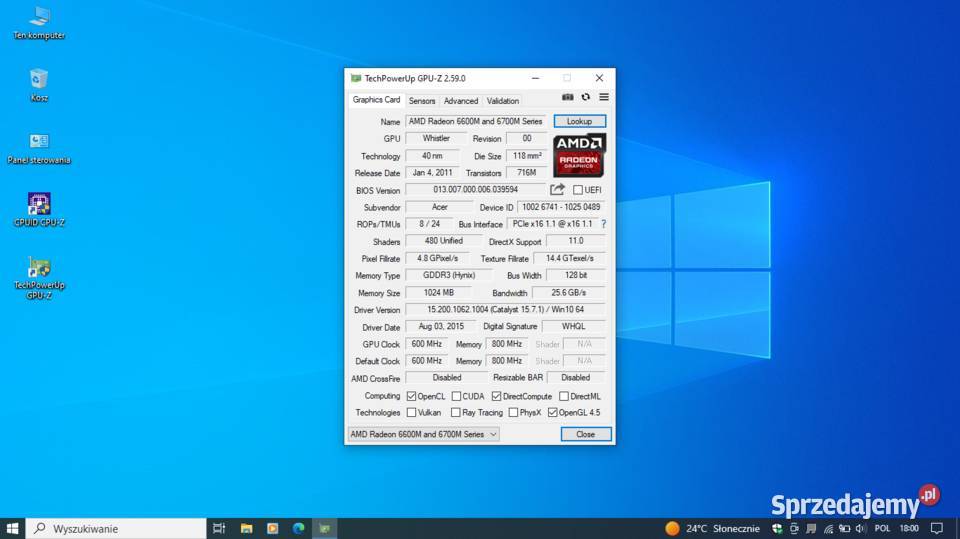Screen dimensions: 960x539
Task: Open the GPU-Z hamburger menu
Action: (604, 97)
